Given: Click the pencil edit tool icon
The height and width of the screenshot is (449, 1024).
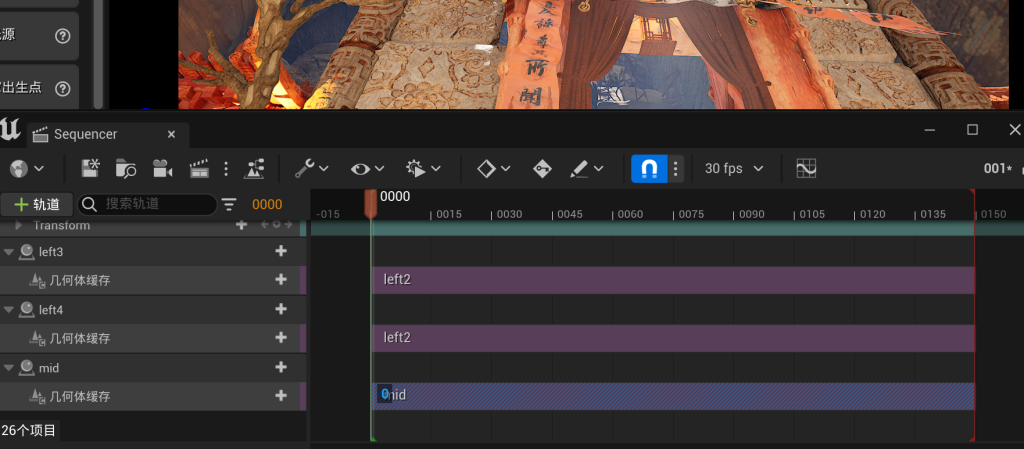Looking at the screenshot, I should pos(579,168).
